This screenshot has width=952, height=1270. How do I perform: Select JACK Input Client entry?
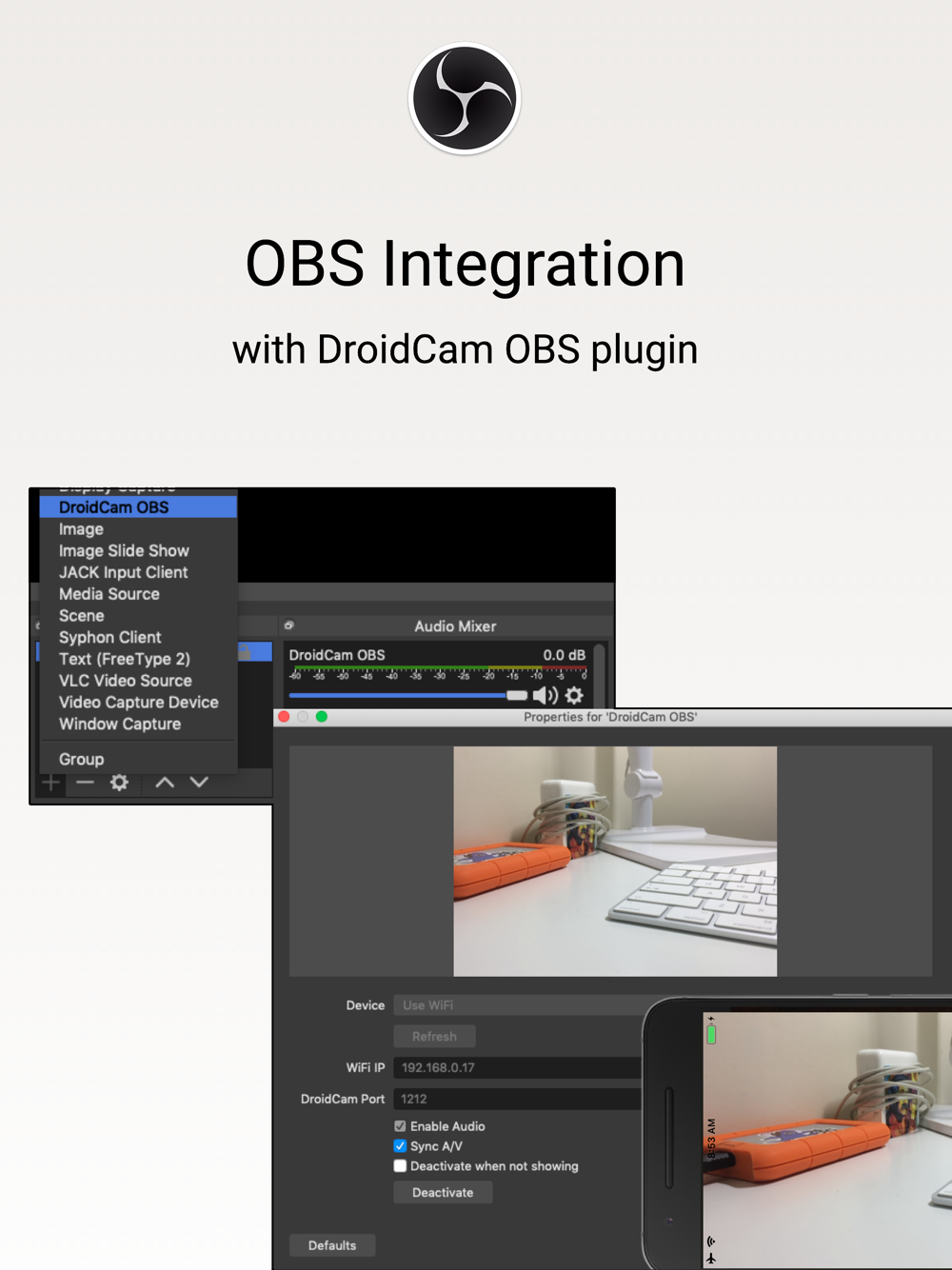click(138, 572)
